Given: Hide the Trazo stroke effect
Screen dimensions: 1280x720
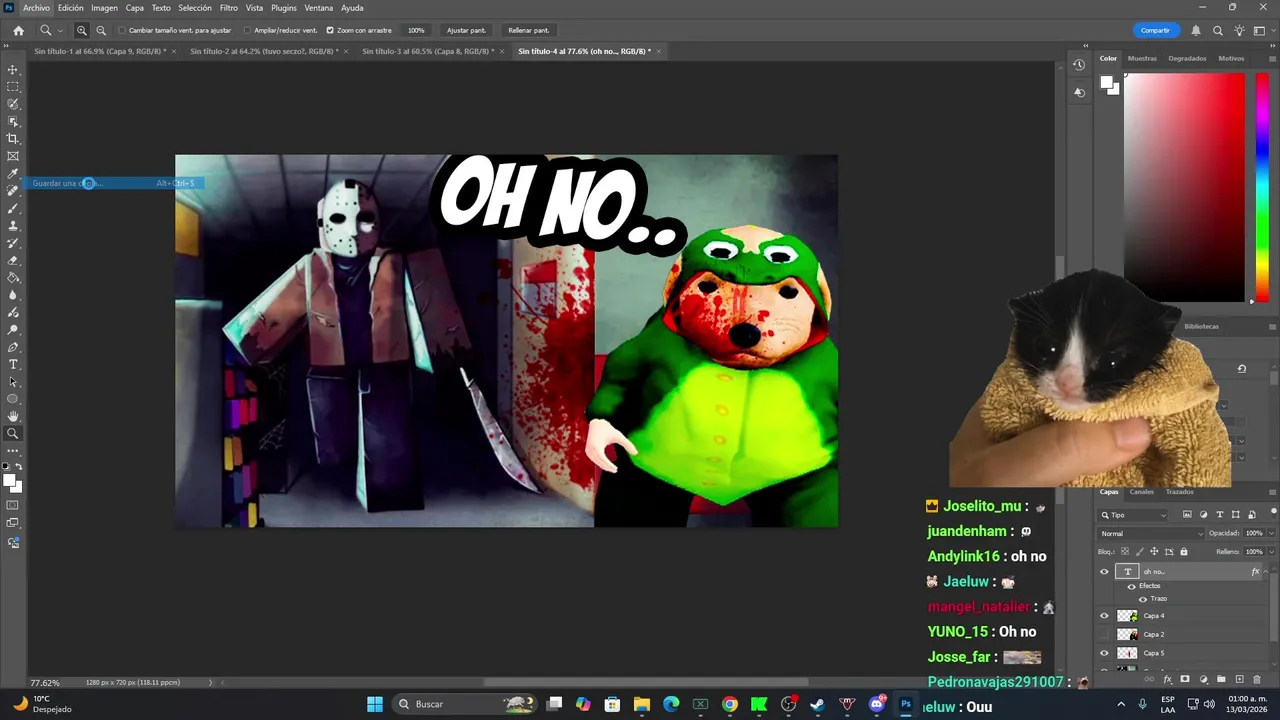Looking at the screenshot, I should point(1143,599).
